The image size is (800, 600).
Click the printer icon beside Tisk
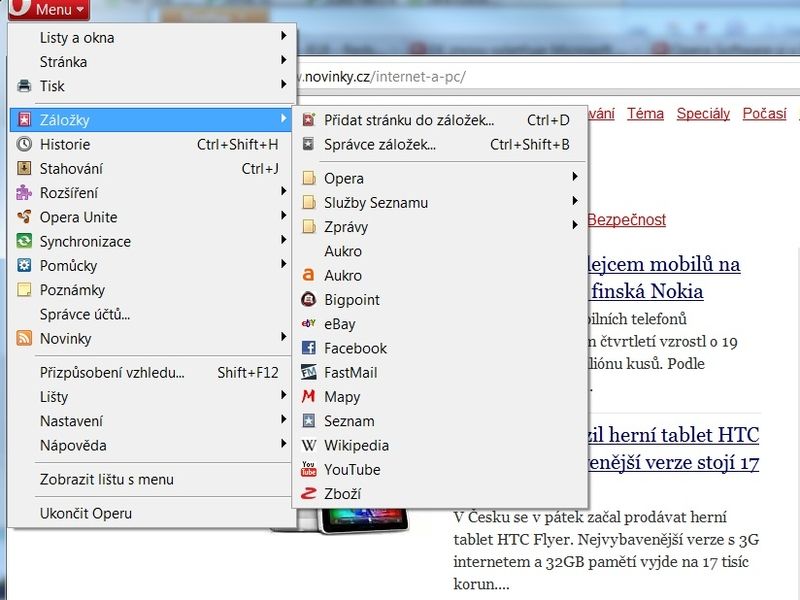pyautogui.click(x=24, y=86)
